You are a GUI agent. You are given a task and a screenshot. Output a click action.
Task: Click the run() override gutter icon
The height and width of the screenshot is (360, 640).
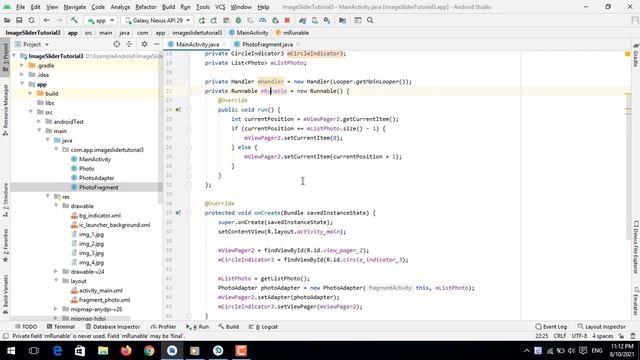coord(178,109)
